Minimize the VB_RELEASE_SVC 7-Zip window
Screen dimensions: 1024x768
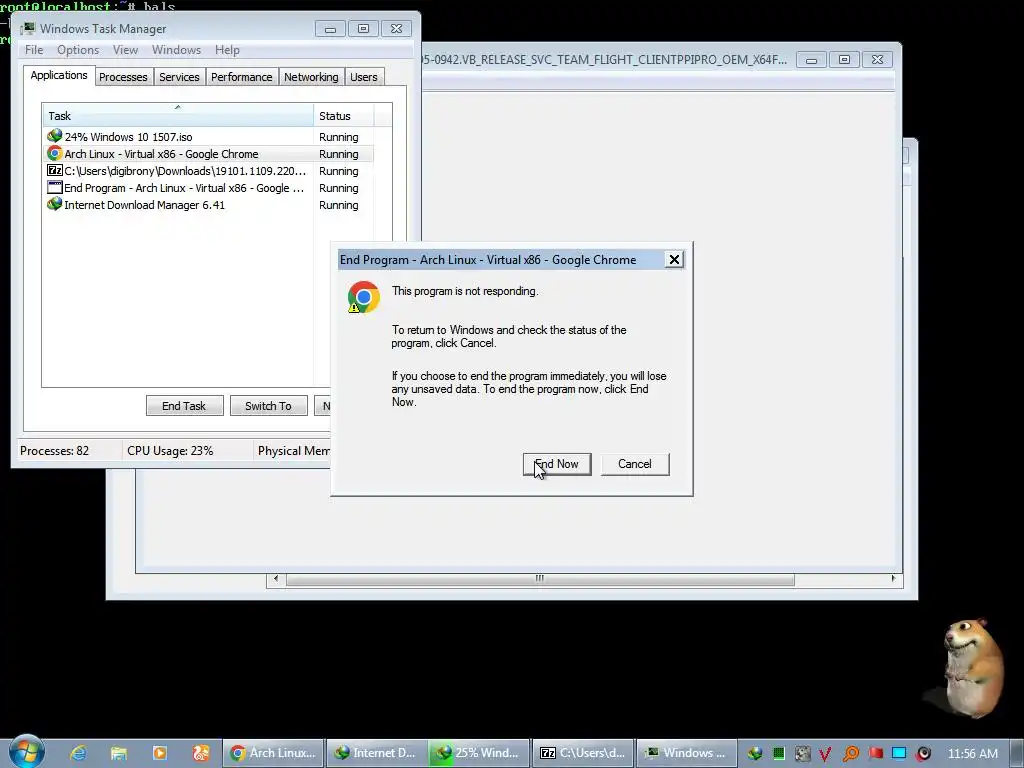pos(811,60)
